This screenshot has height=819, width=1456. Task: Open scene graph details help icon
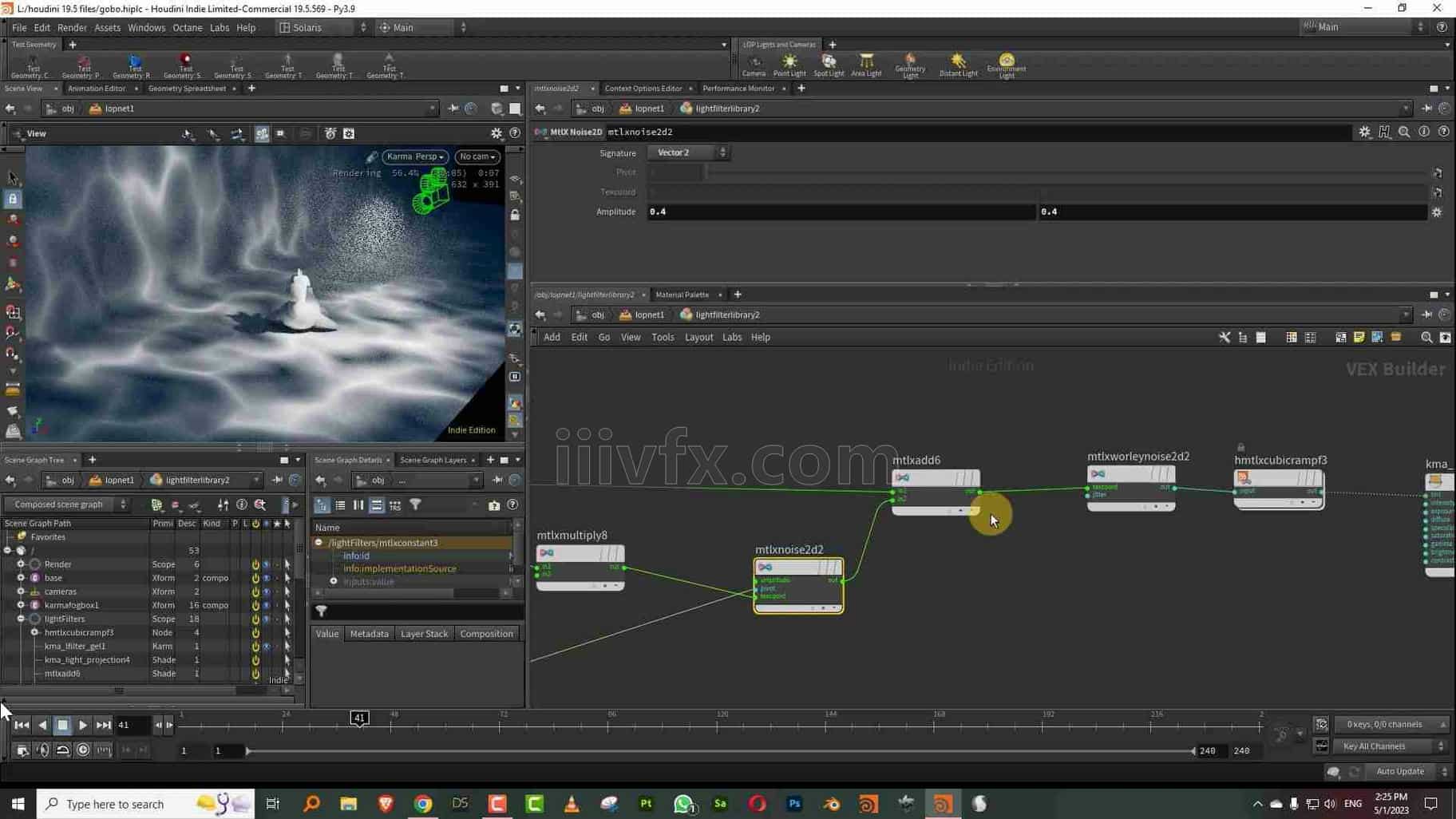coord(512,504)
